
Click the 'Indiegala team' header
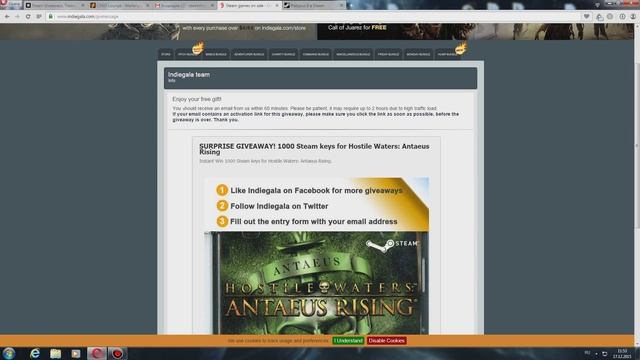coord(189,75)
